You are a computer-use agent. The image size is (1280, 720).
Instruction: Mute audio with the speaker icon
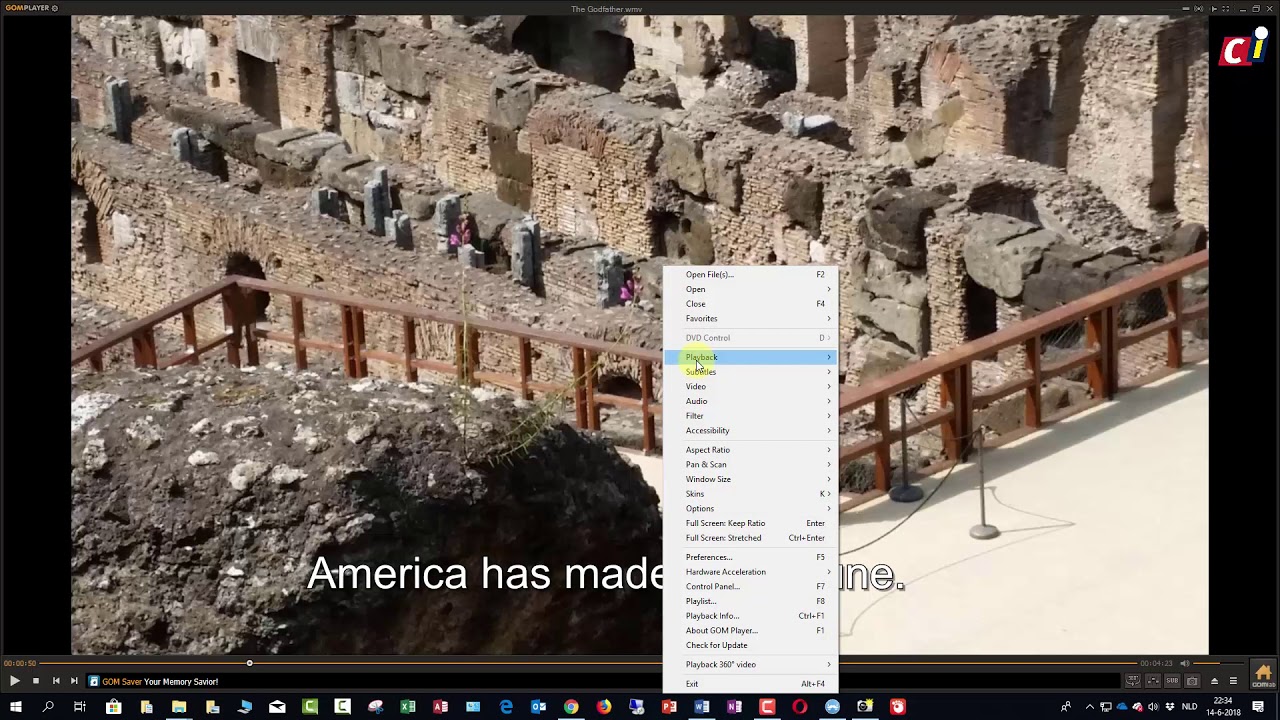point(1184,663)
